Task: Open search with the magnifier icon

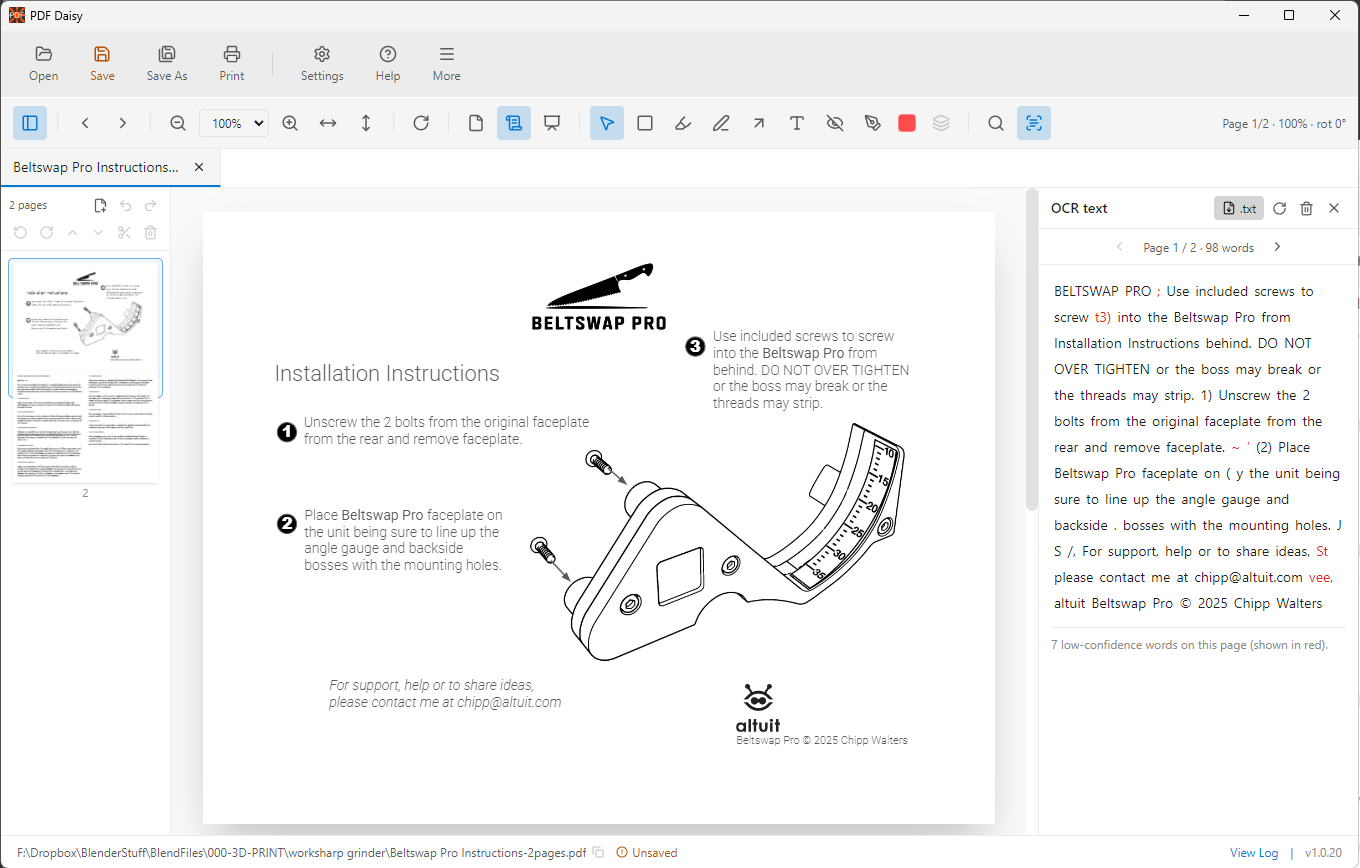Action: [996, 123]
